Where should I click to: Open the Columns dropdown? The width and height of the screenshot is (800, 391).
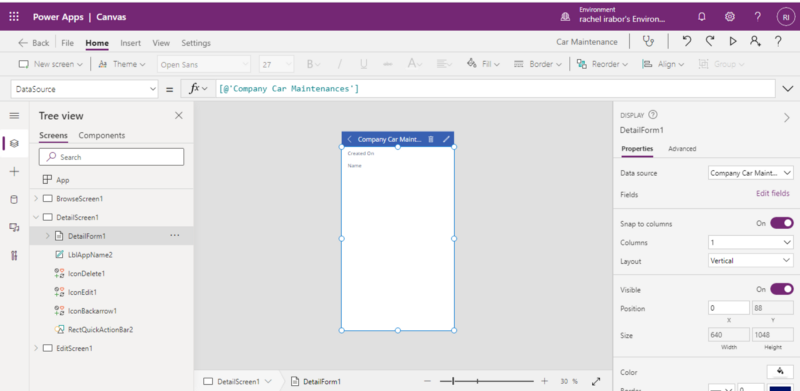coord(751,242)
